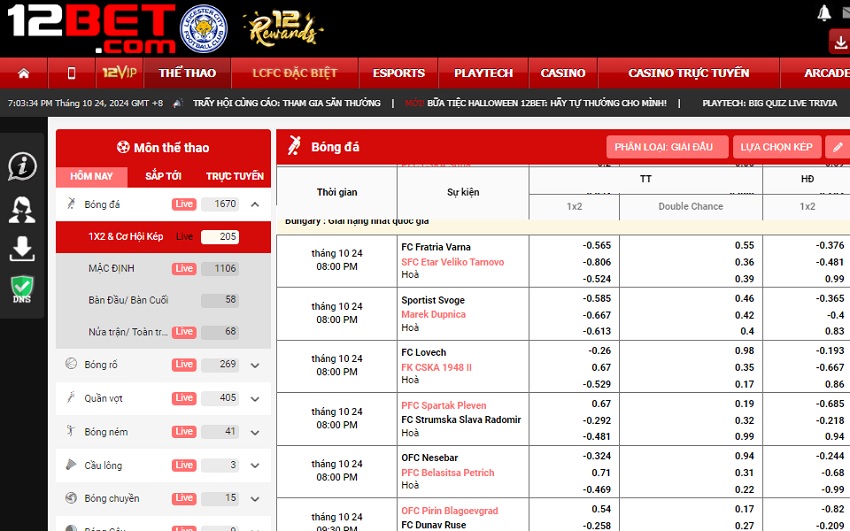Viewport: 850px width, 531px height.
Task: Click 0.71 odds for PFC Belasitsa Petrich
Action: (x=601, y=473)
